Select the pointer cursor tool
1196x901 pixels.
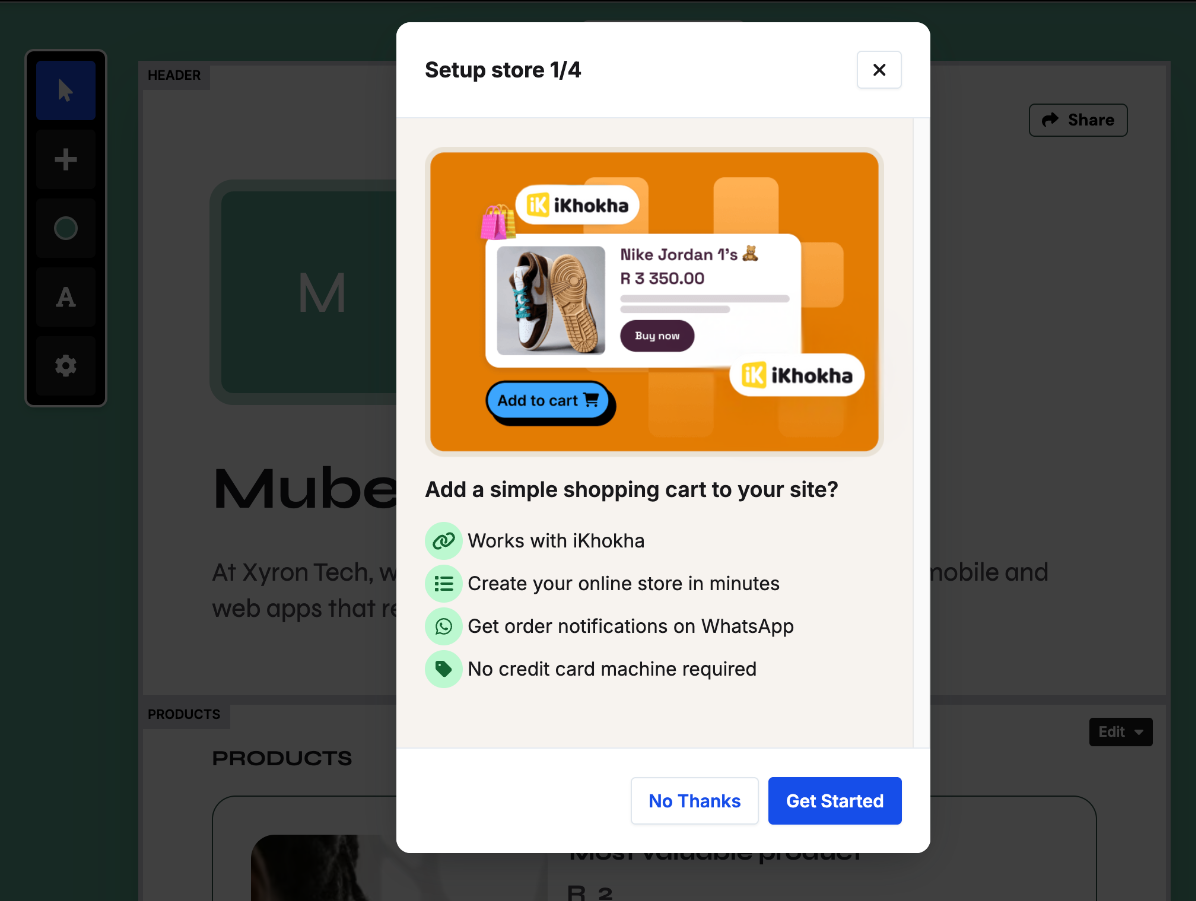click(x=66, y=91)
